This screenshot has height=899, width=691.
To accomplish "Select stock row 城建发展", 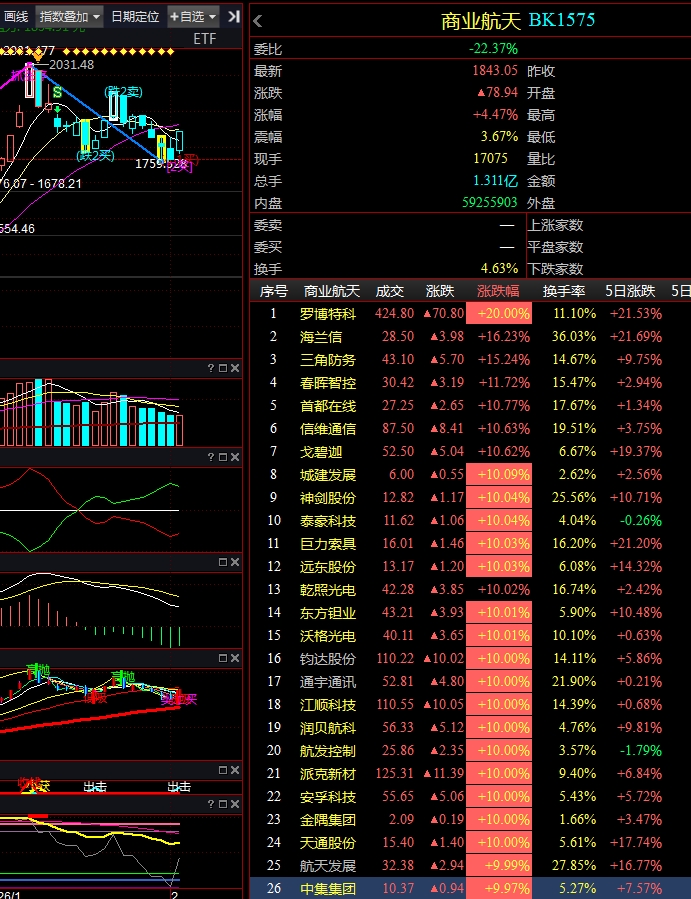I will (470, 475).
